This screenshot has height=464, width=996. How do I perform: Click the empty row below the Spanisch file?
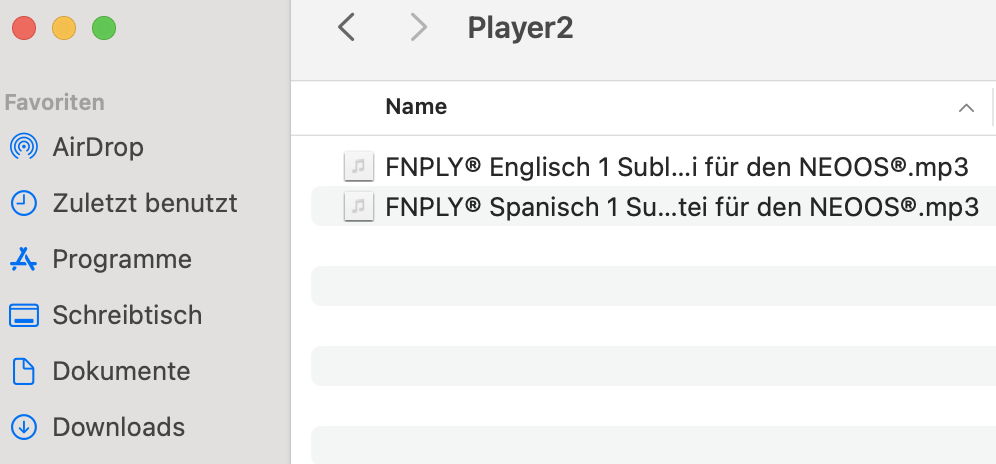(x=653, y=246)
